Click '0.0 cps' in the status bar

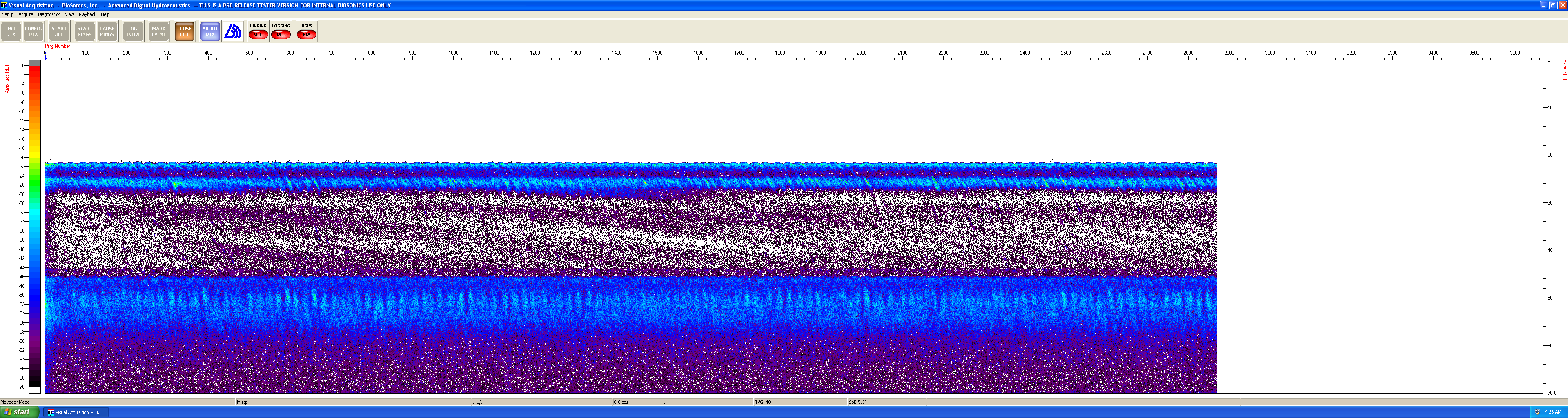(x=621, y=402)
